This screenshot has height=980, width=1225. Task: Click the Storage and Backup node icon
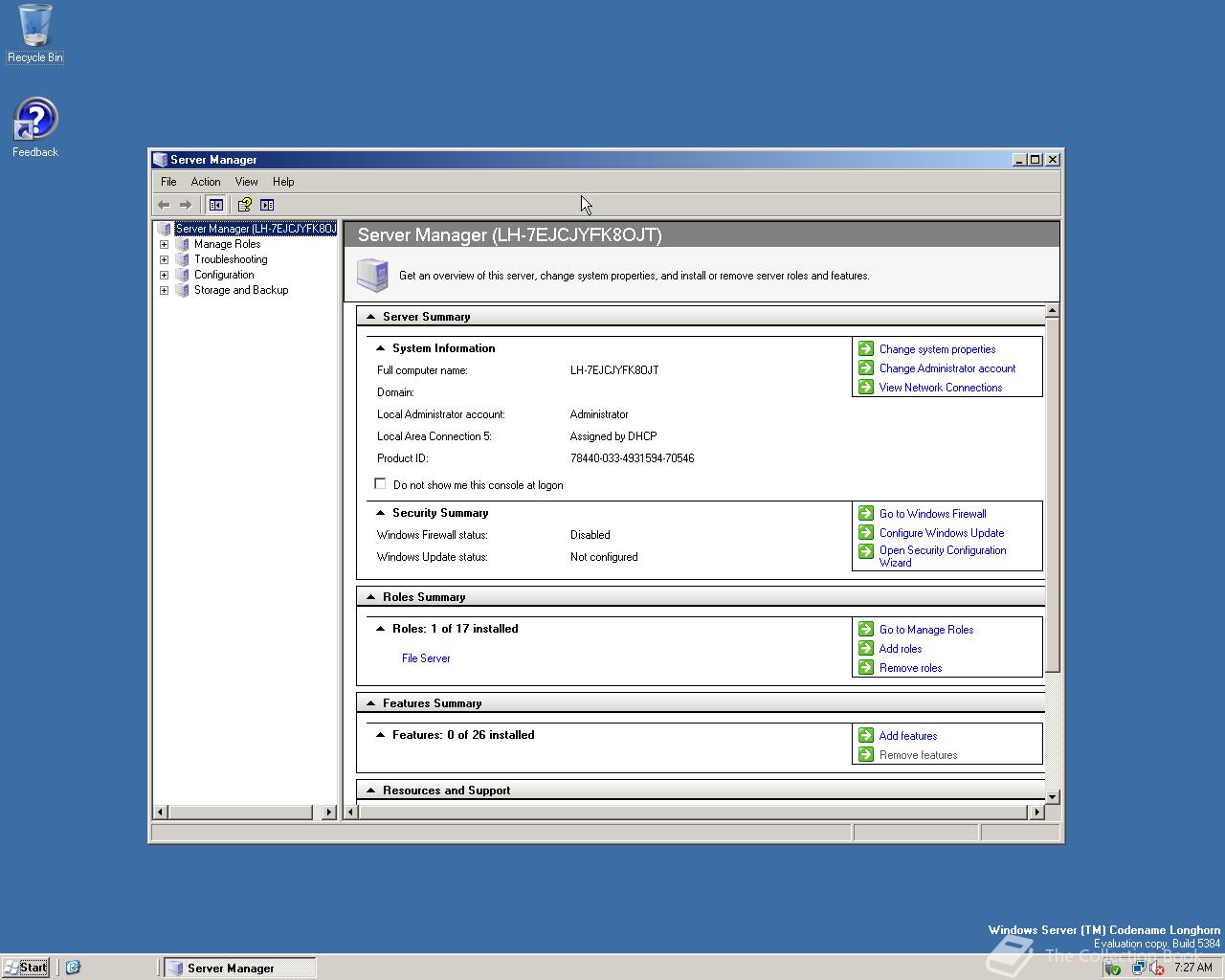point(182,290)
